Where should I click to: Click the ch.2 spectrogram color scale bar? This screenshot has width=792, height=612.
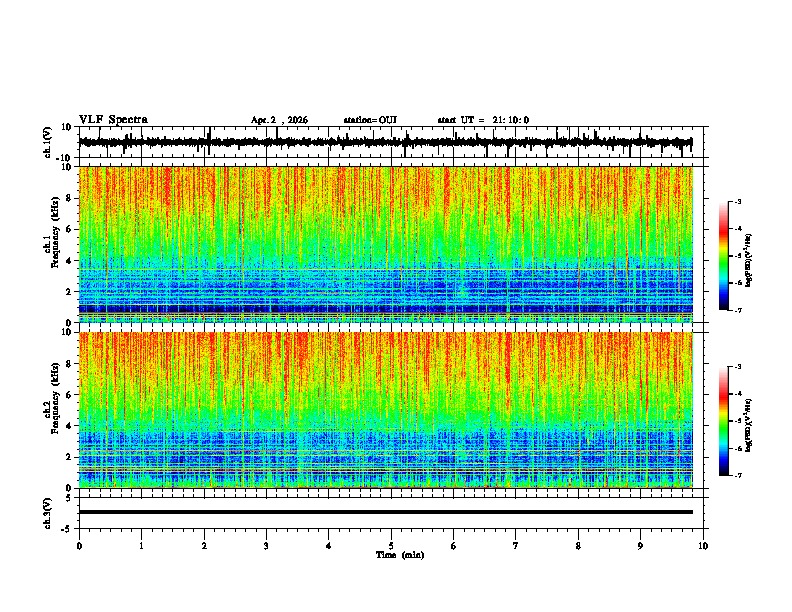click(x=724, y=421)
